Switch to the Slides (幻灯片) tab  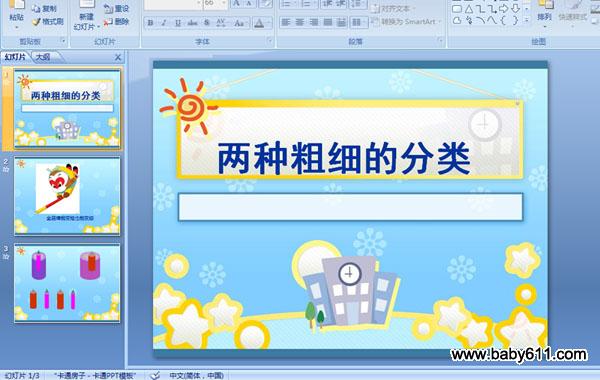tap(15, 57)
